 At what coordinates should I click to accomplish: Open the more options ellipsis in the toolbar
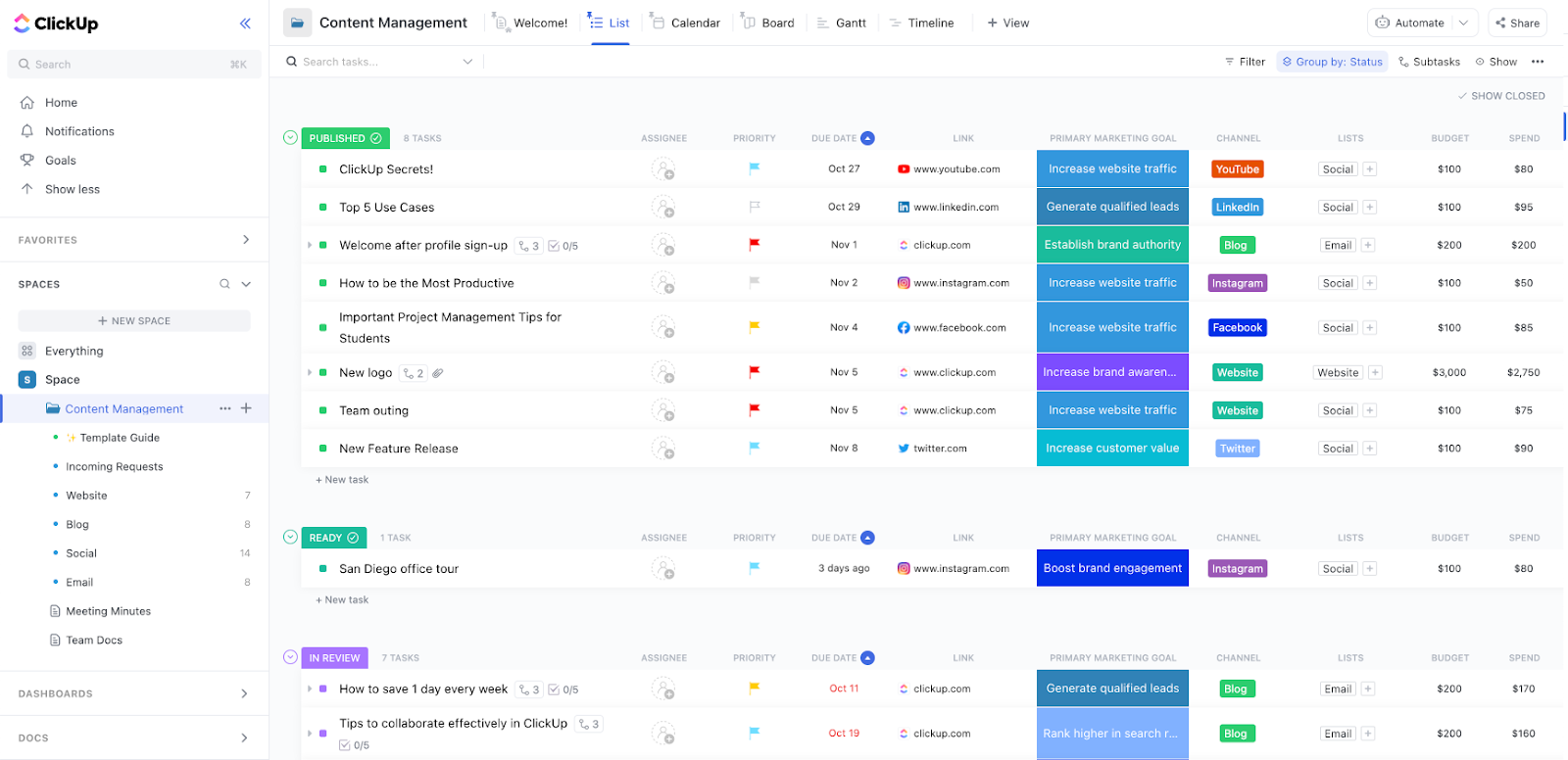click(1538, 62)
